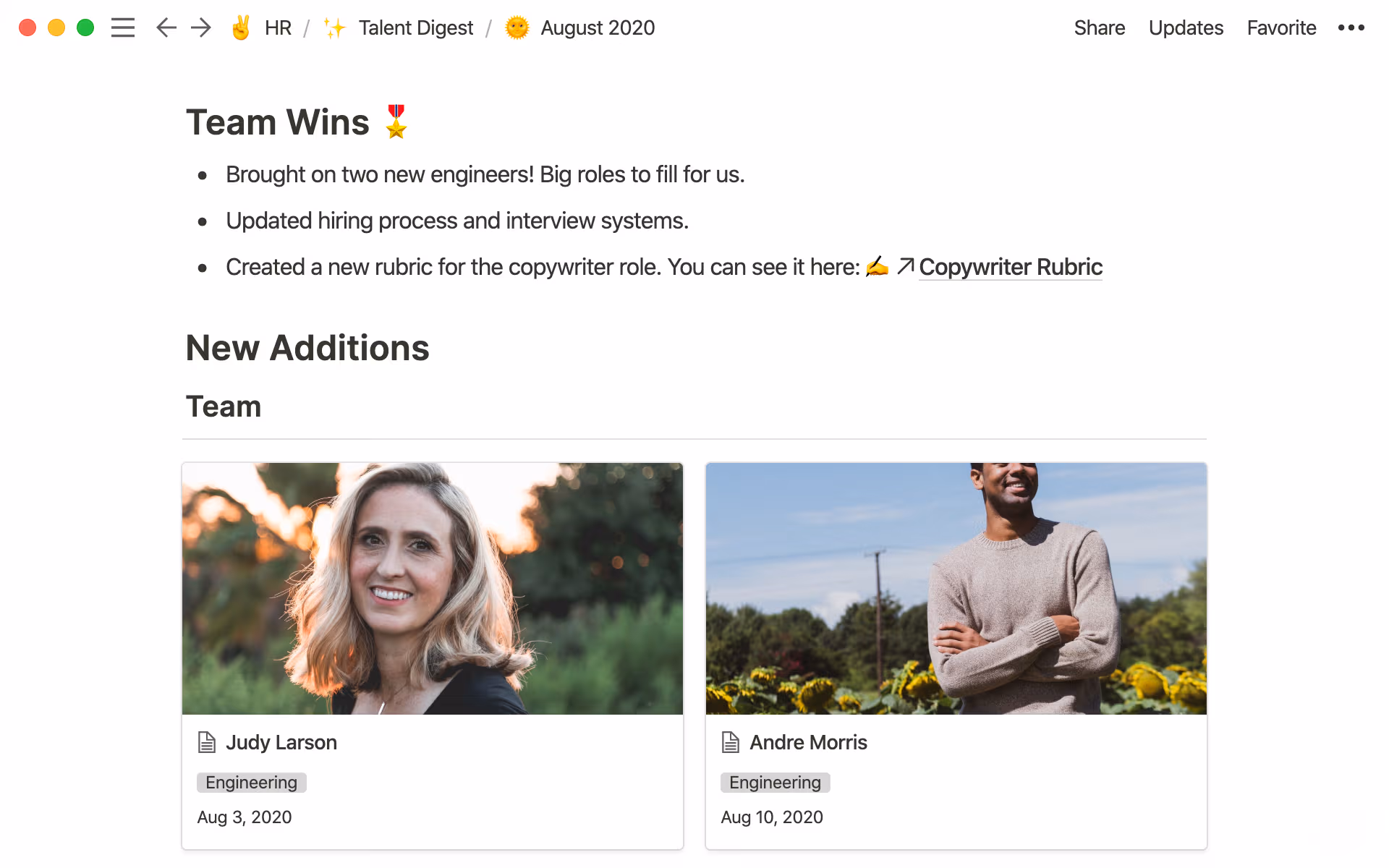Image resolution: width=1389 pixels, height=868 pixels.
Task: Select the HR breadcrumb item
Action: pyautogui.click(x=278, y=27)
